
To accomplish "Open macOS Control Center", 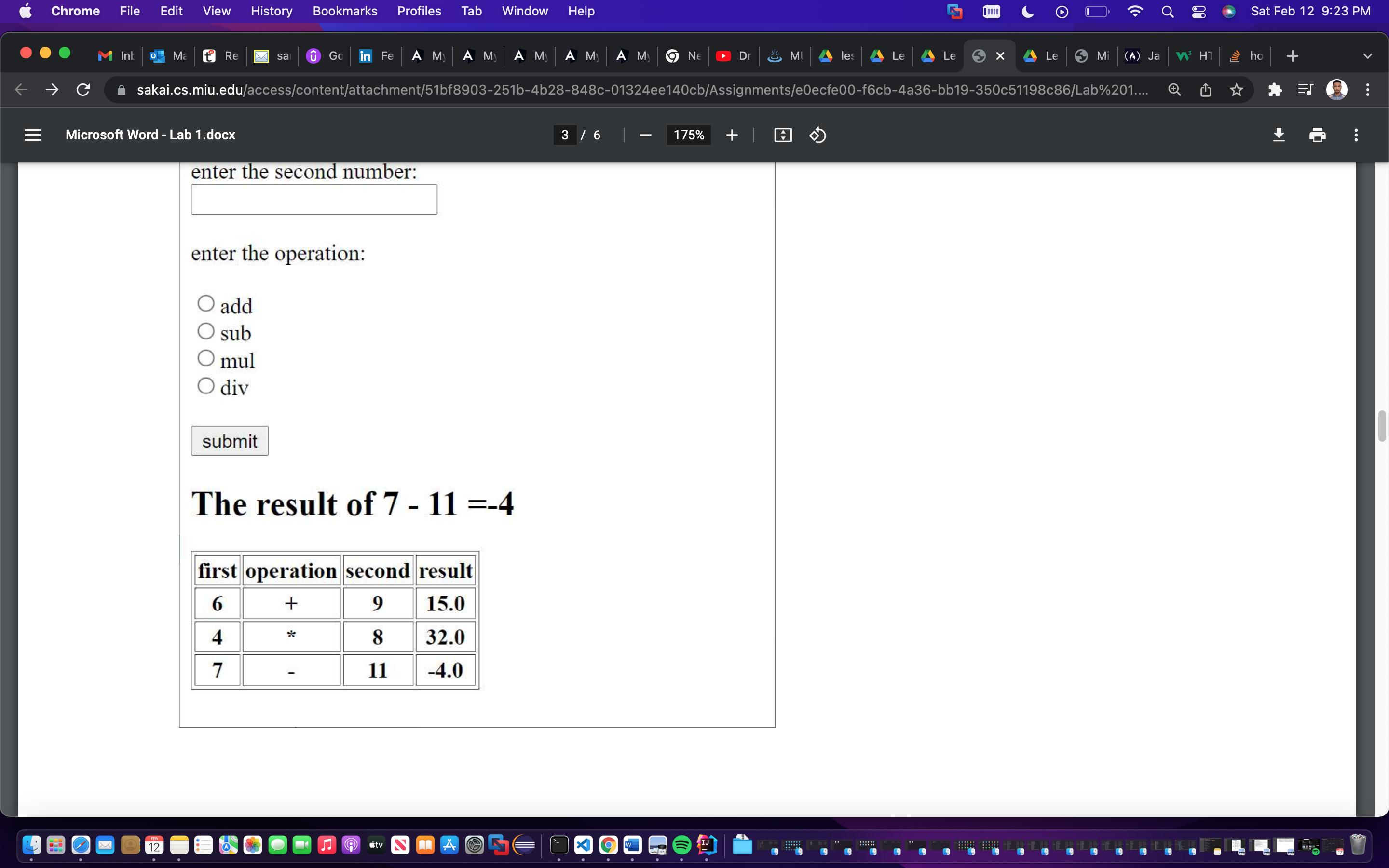I will click(x=1198, y=12).
